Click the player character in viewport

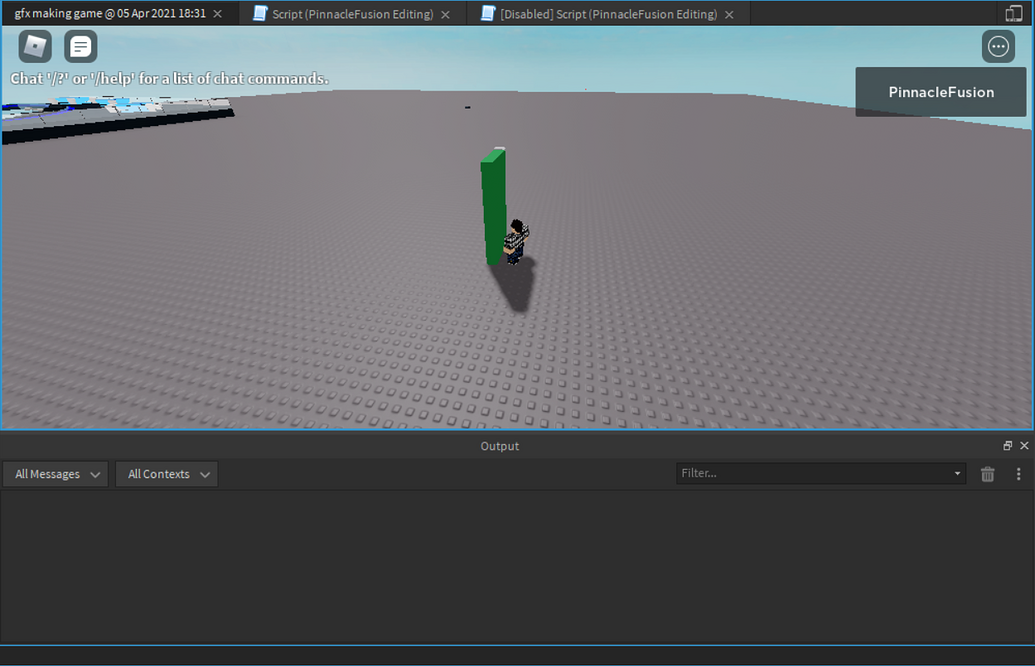click(516, 242)
